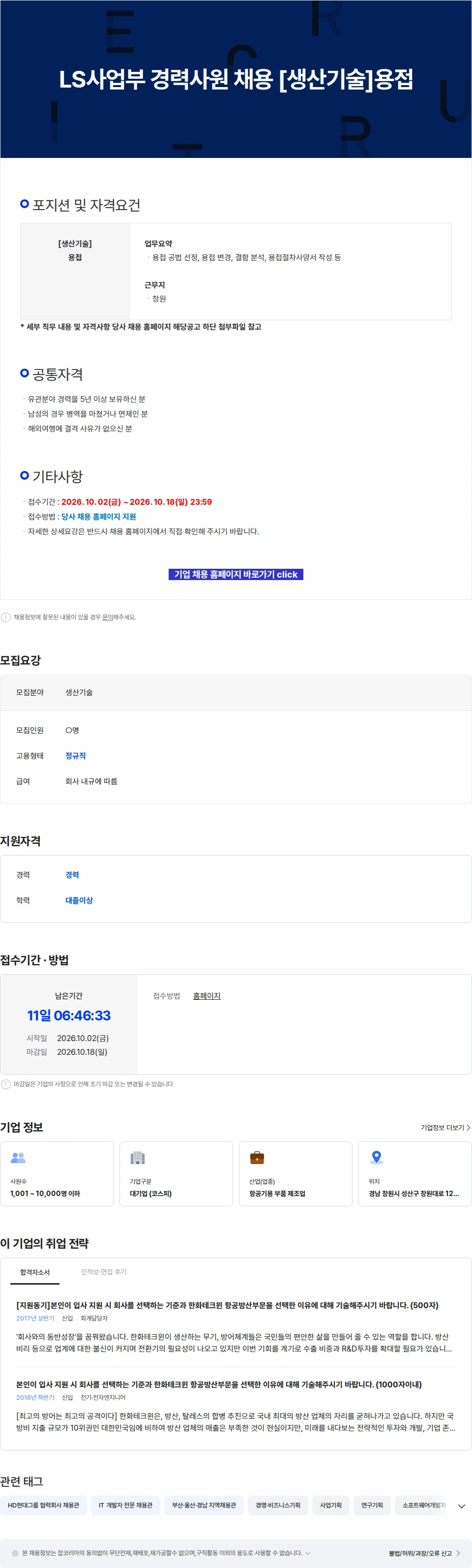Open the 1000자이내 essay entry

click(x=218, y=1384)
